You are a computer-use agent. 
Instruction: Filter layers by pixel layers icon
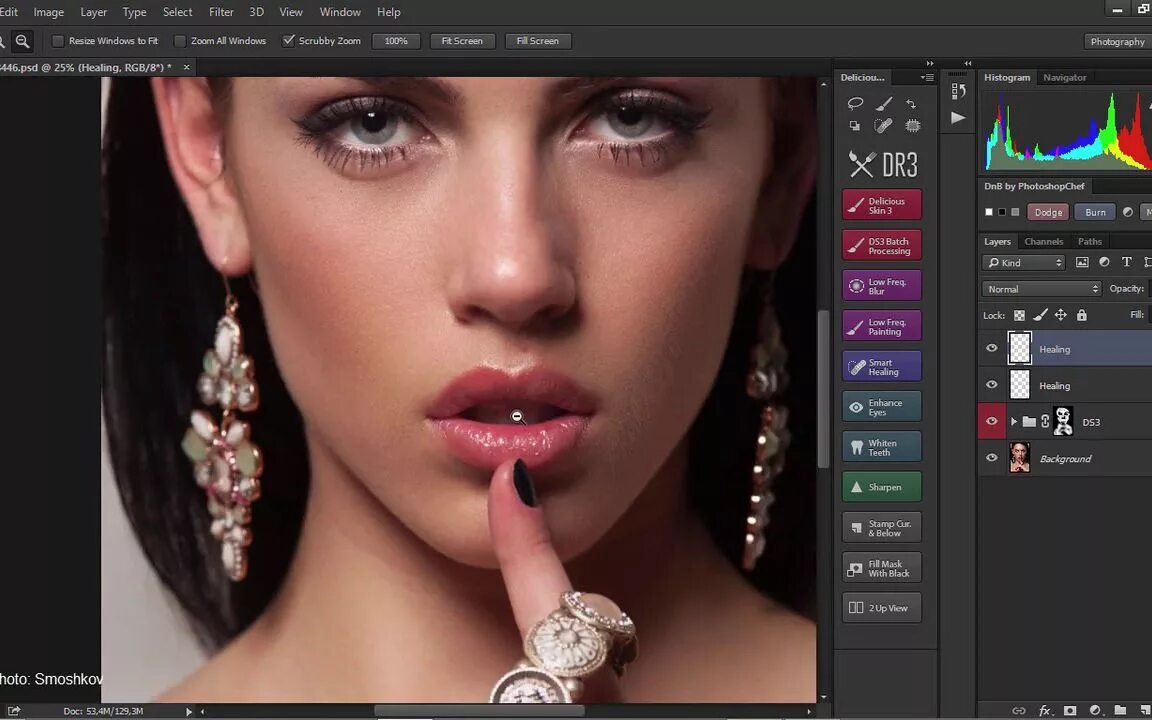tap(1081, 262)
